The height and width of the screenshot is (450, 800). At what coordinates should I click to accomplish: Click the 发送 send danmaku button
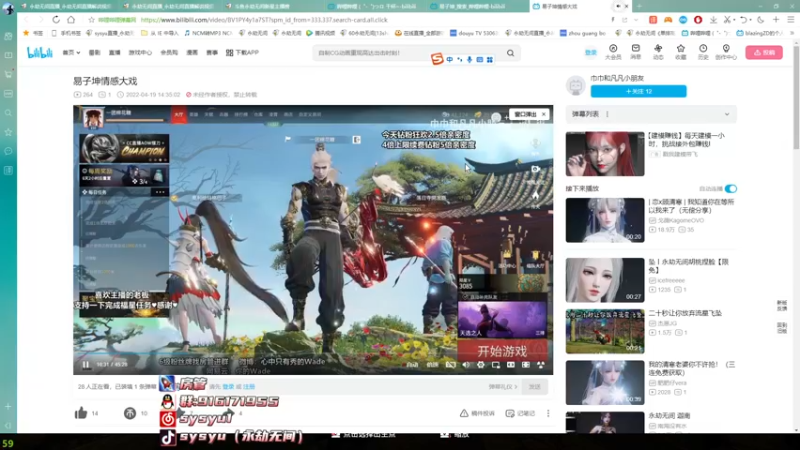[534, 387]
